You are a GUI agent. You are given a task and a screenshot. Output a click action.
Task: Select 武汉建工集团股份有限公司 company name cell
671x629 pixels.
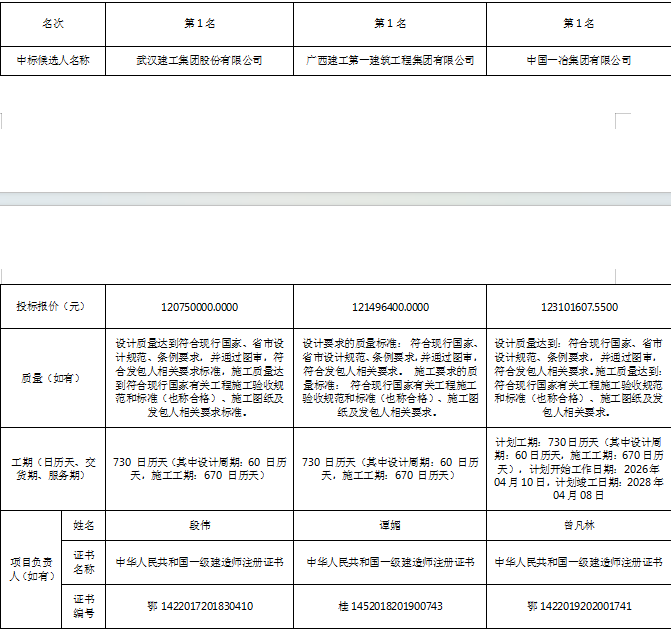pyautogui.click(x=199, y=60)
